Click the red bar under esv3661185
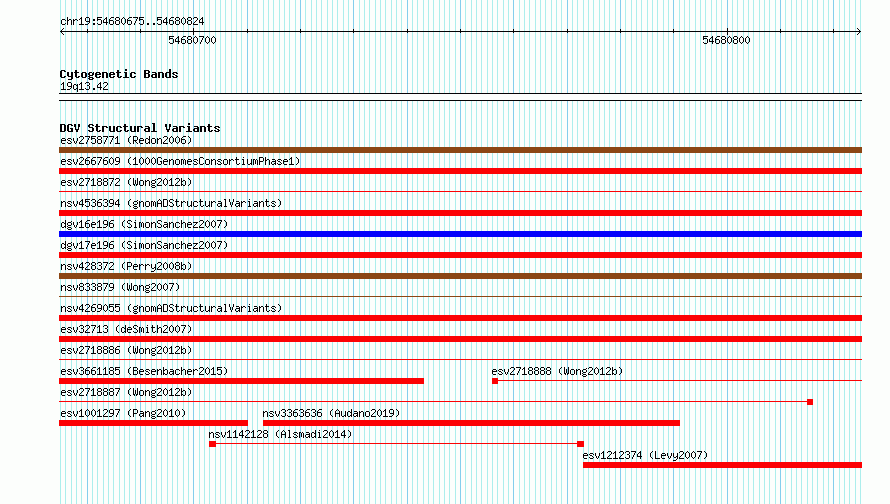This screenshot has width=890, height=504. [x=241, y=381]
